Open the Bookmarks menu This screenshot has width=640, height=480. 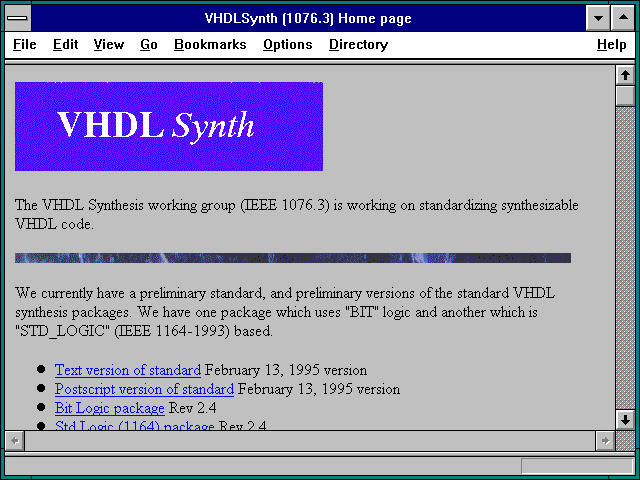pos(210,44)
